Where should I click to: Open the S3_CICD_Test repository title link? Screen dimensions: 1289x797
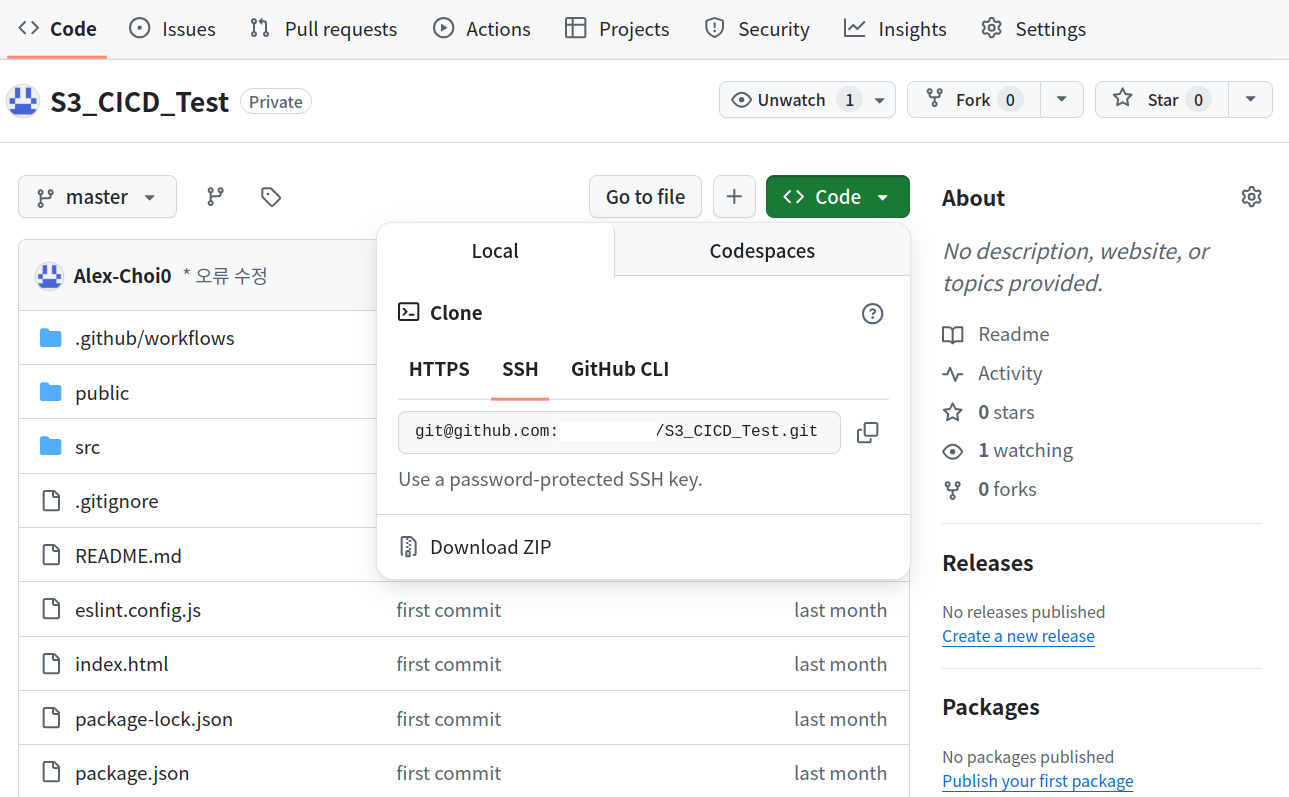click(140, 101)
